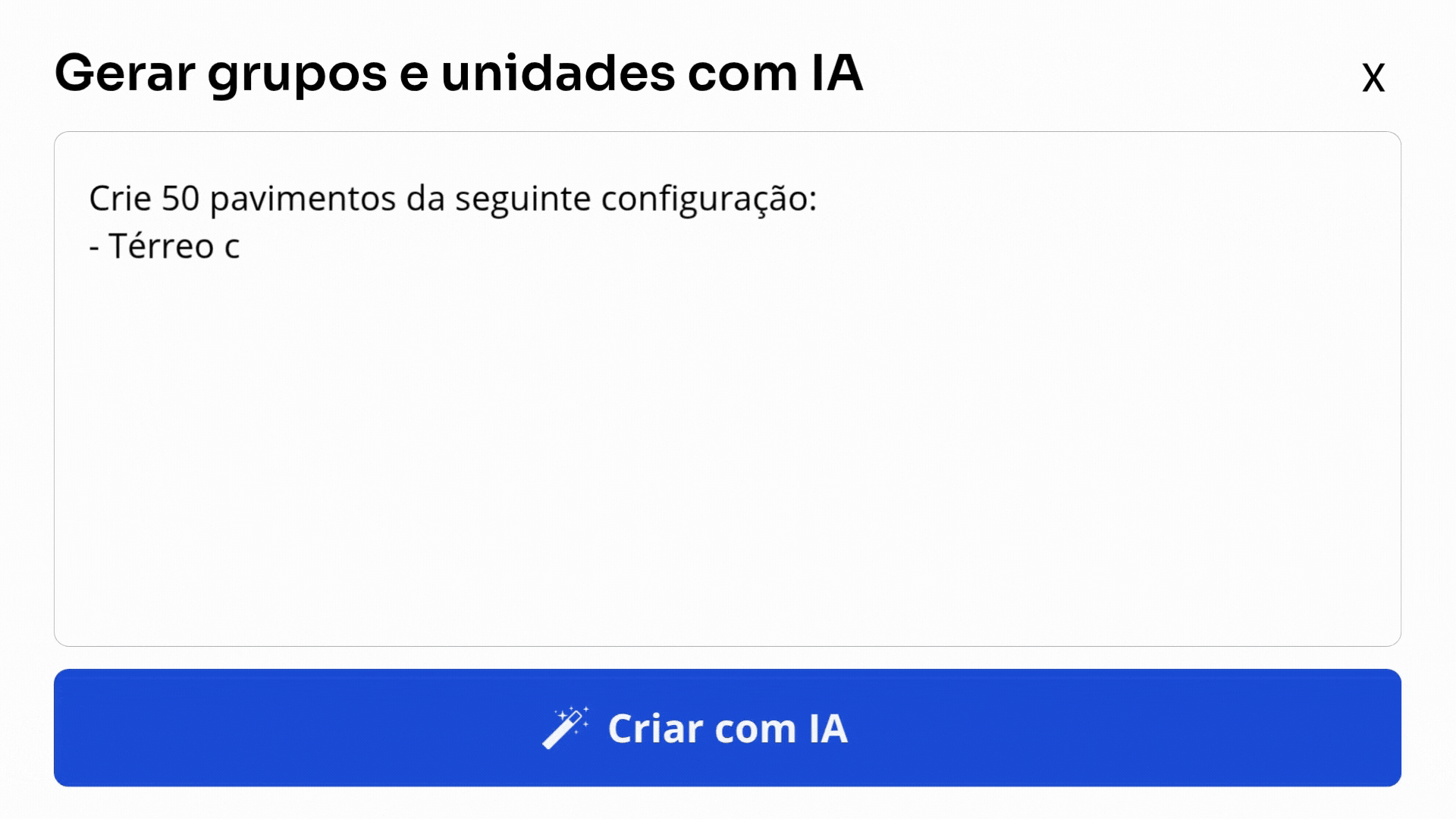Viewport: 1456px width, 819px height.
Task: Place cursor on the word Térreo
Action: [x=162, y=246]
